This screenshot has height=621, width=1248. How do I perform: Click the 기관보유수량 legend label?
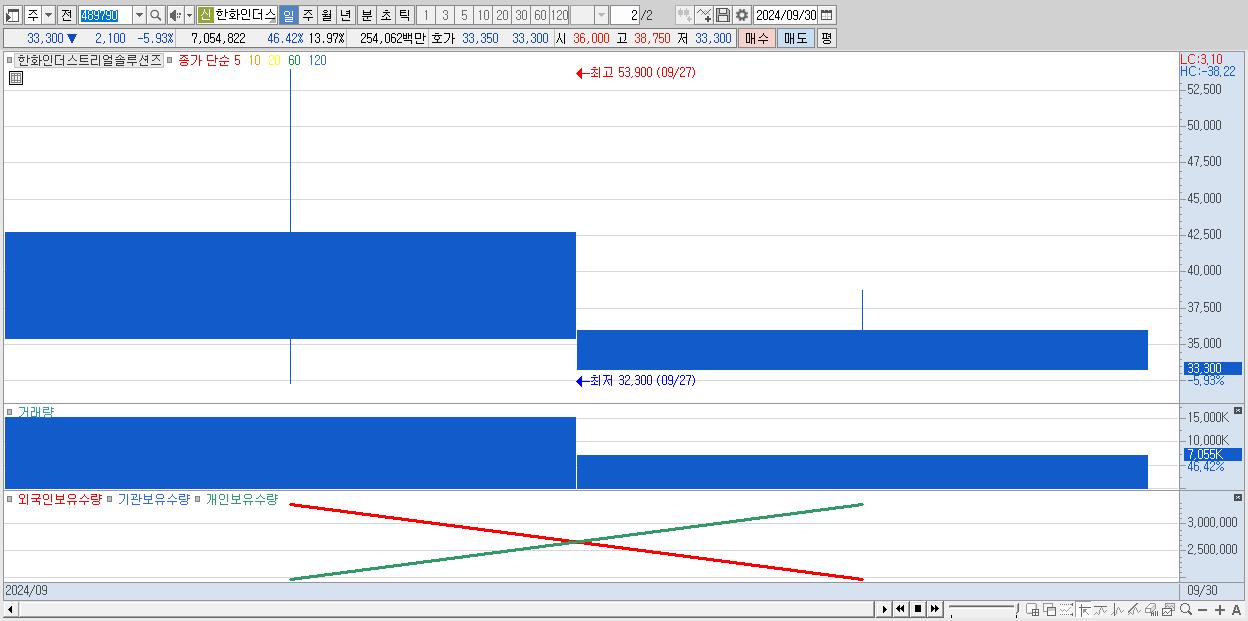click(154, 499)
